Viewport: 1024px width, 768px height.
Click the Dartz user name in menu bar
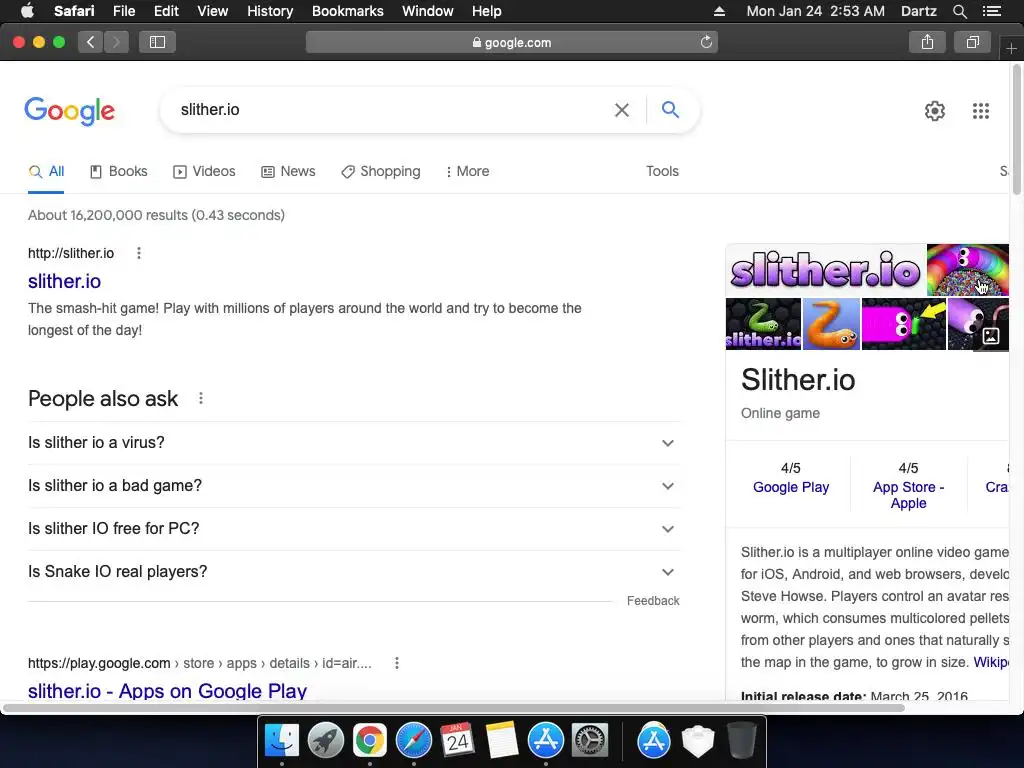918,11
